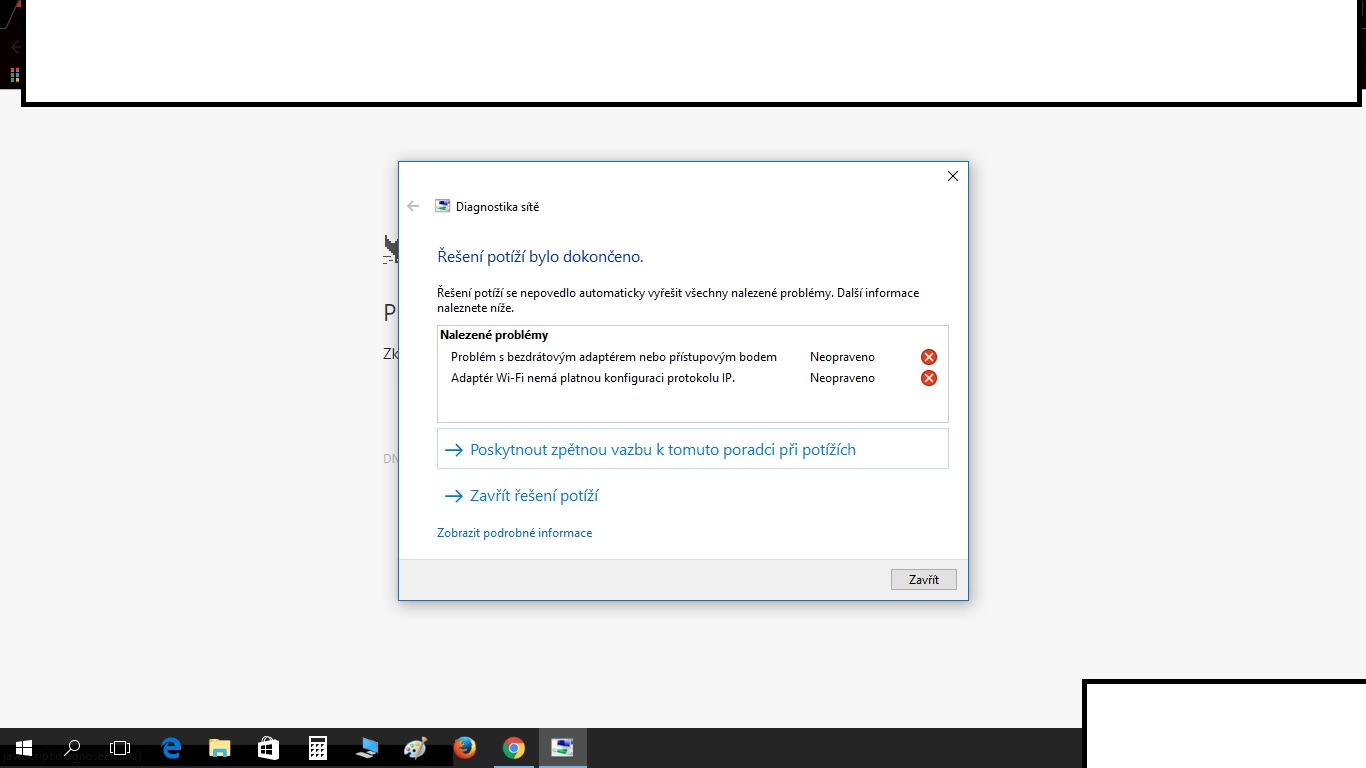Open Task View from the taskbar
The image size is (1366, 768).
pos(120,748)
